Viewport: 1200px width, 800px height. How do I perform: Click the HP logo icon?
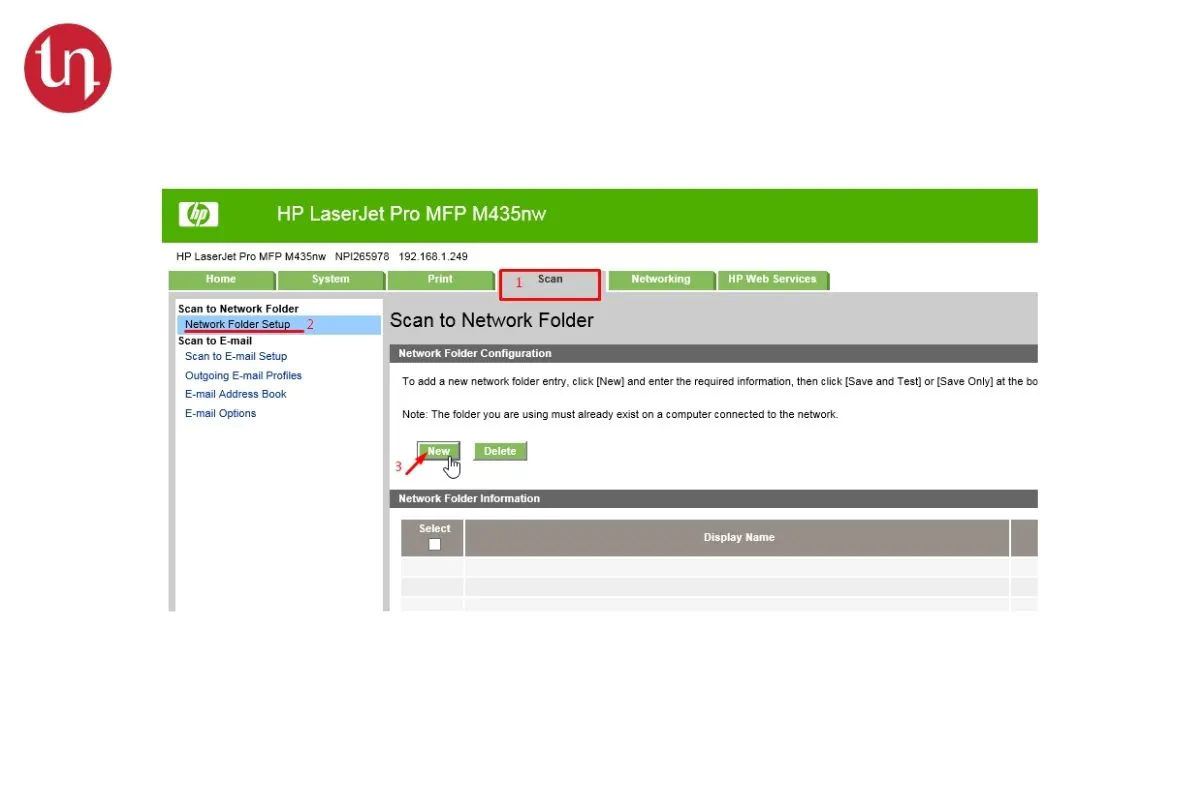click(198, 214)
